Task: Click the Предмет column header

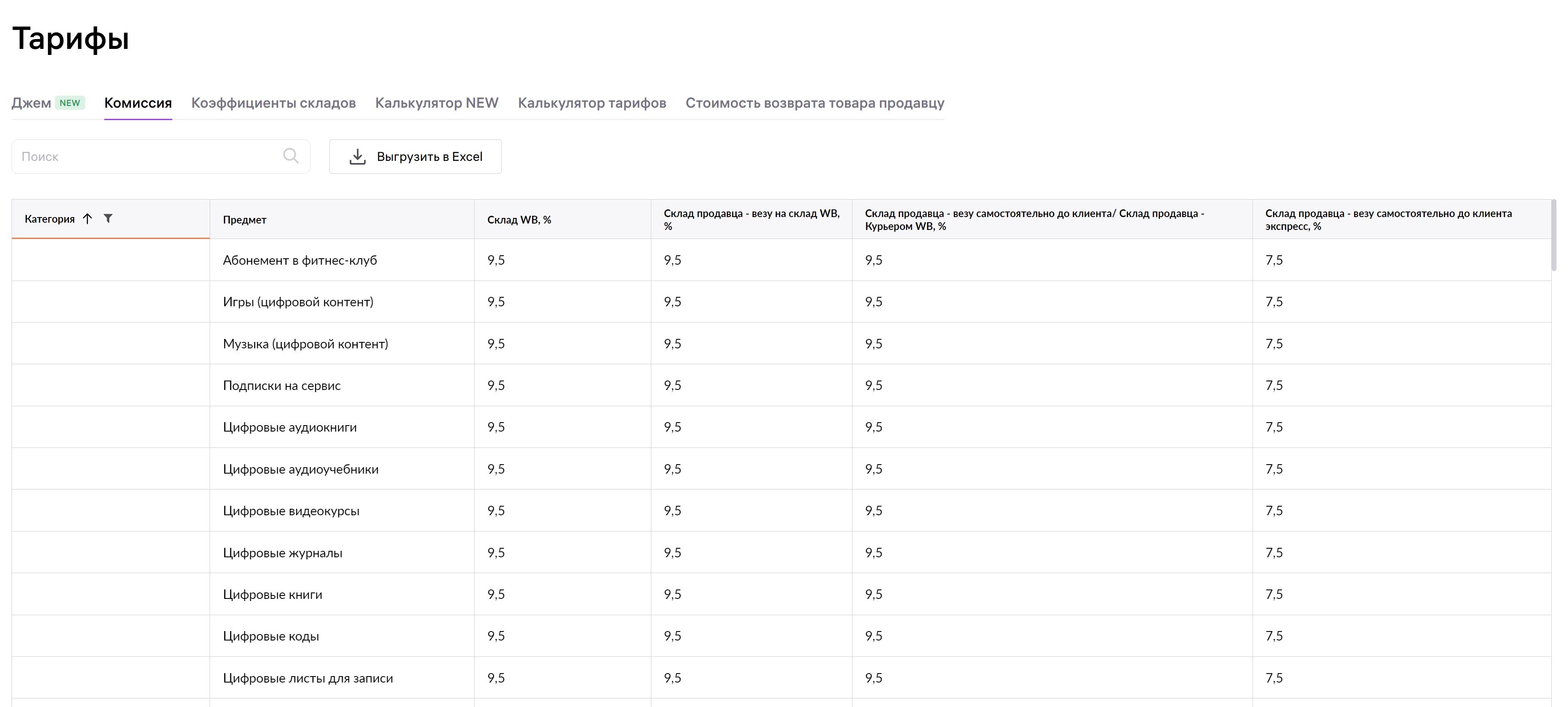Action: pos(245,220)
